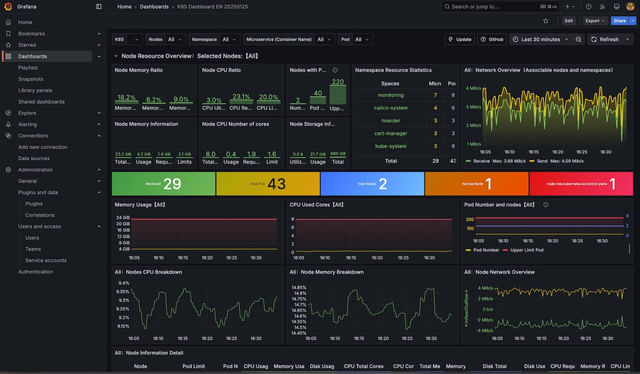Click the Alerting bell icon in sidebar
The width and height of the screenshot is (640, 374).
8,124
